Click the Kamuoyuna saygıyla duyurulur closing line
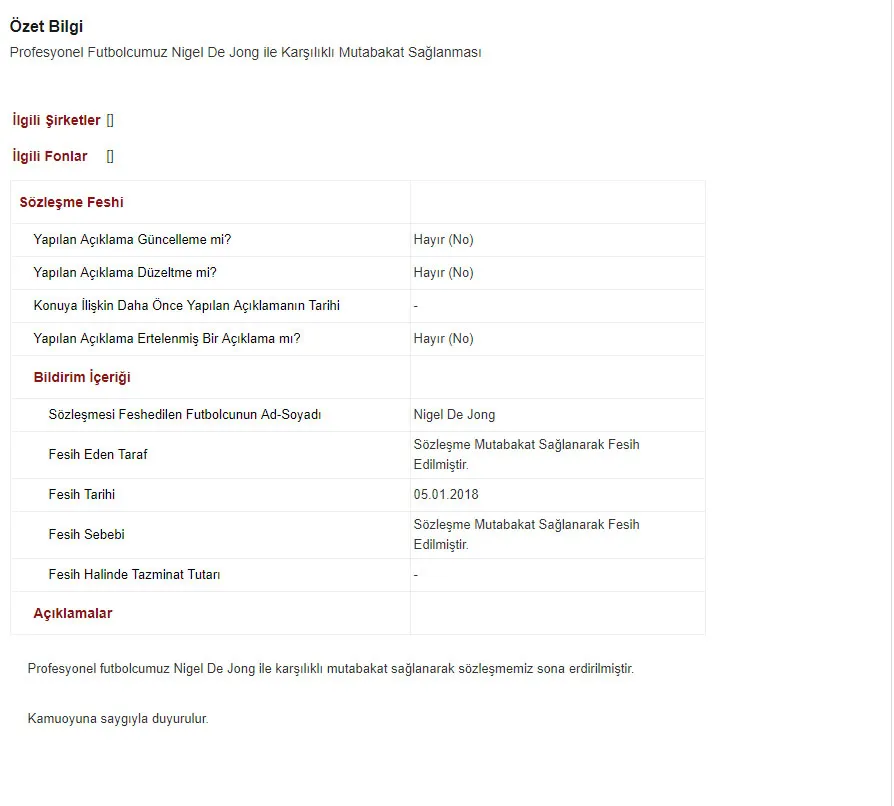 click(x=118, y=719)
